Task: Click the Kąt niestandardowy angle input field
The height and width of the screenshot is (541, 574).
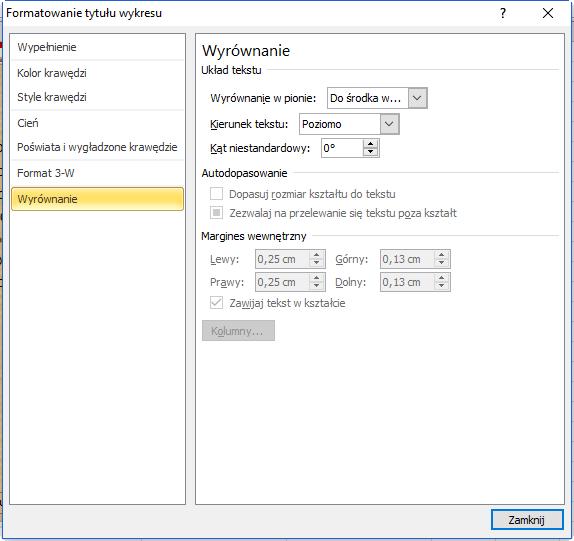Action: [342, 148]
